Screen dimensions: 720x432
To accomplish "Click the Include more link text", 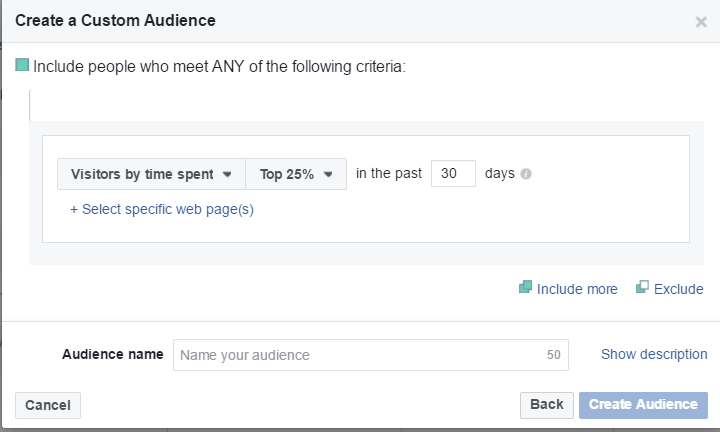I will click(x=577, y=289).
